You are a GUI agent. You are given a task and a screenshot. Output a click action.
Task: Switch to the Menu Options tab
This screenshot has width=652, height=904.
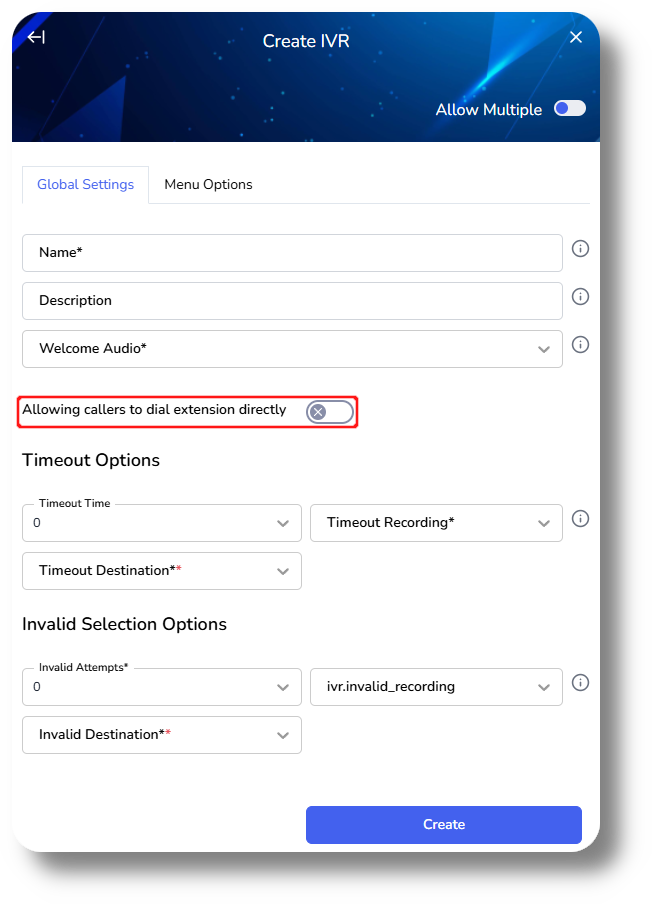(x=208, y=184)
